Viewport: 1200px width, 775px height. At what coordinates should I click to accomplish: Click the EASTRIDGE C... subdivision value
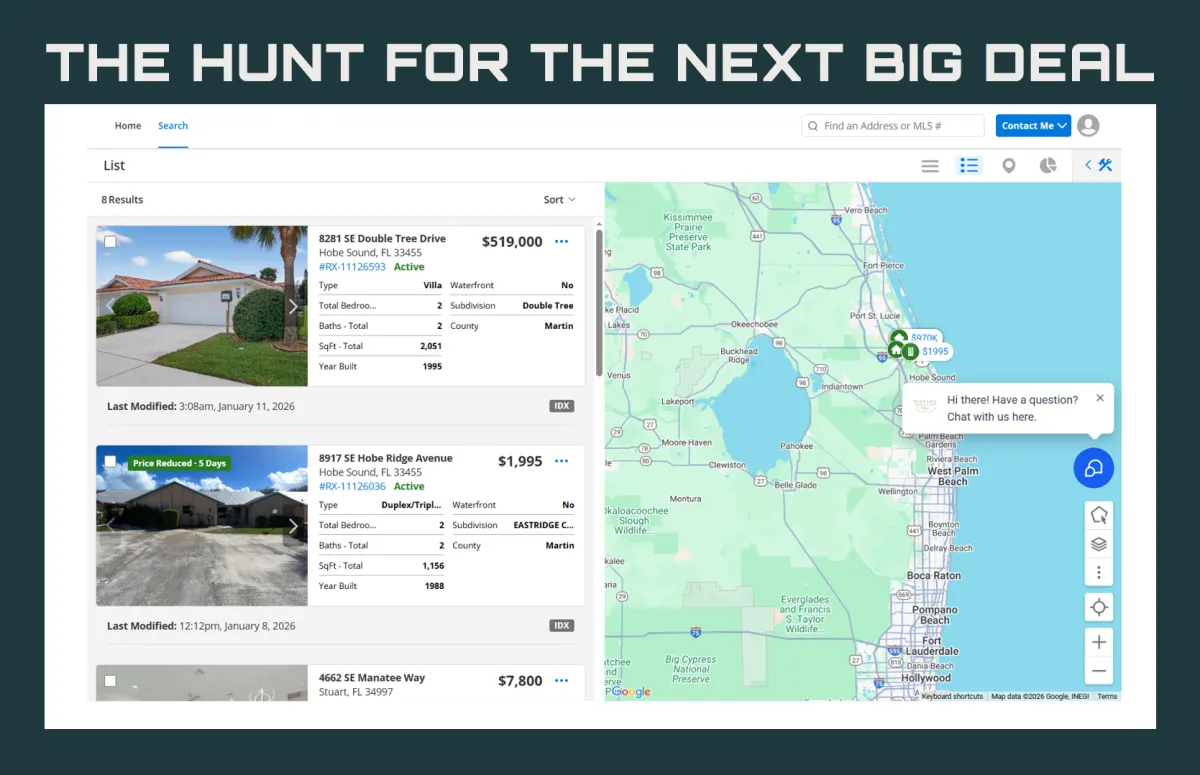point(544,525)
